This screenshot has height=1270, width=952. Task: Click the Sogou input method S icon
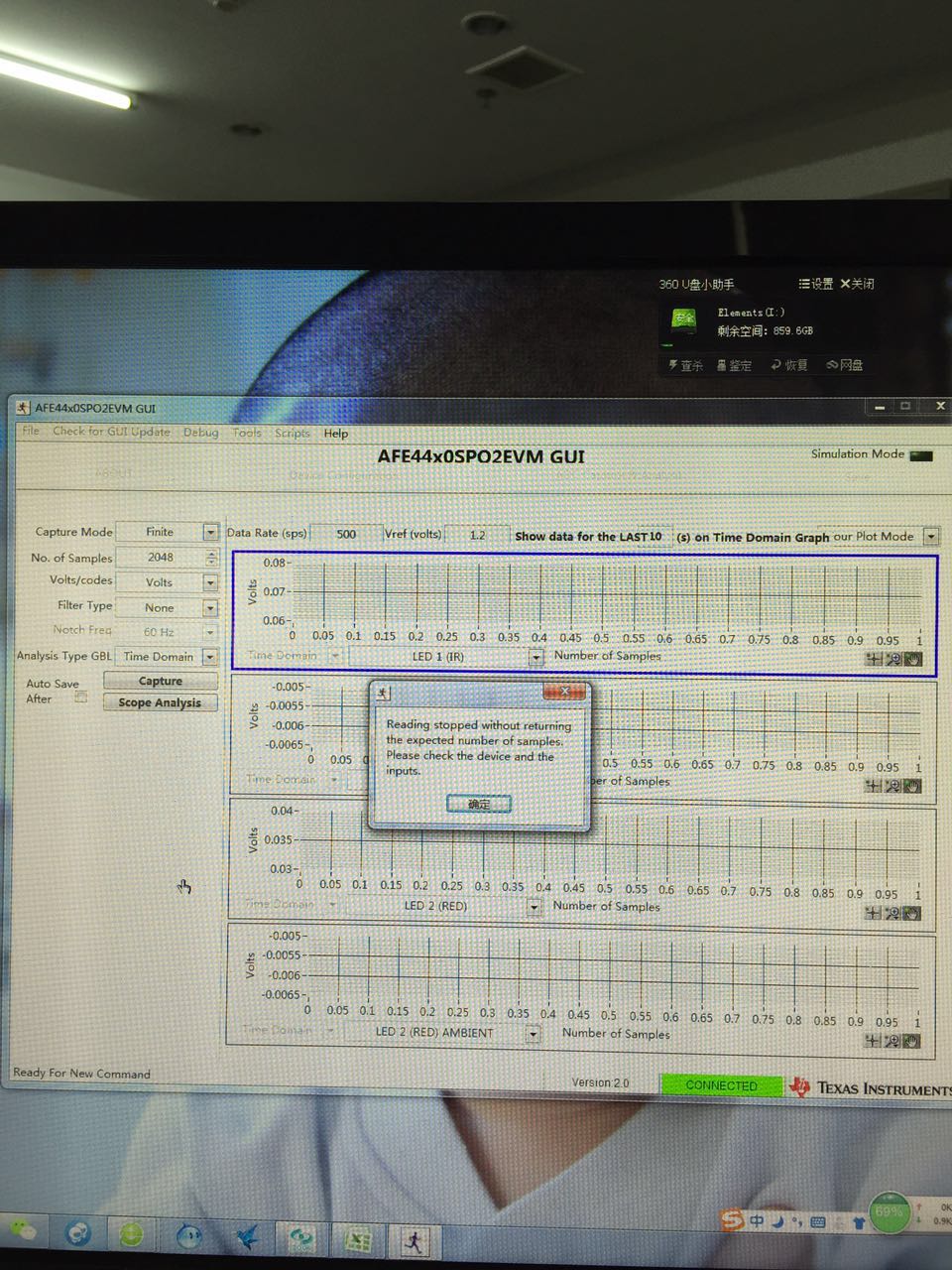pos(732,1219)
